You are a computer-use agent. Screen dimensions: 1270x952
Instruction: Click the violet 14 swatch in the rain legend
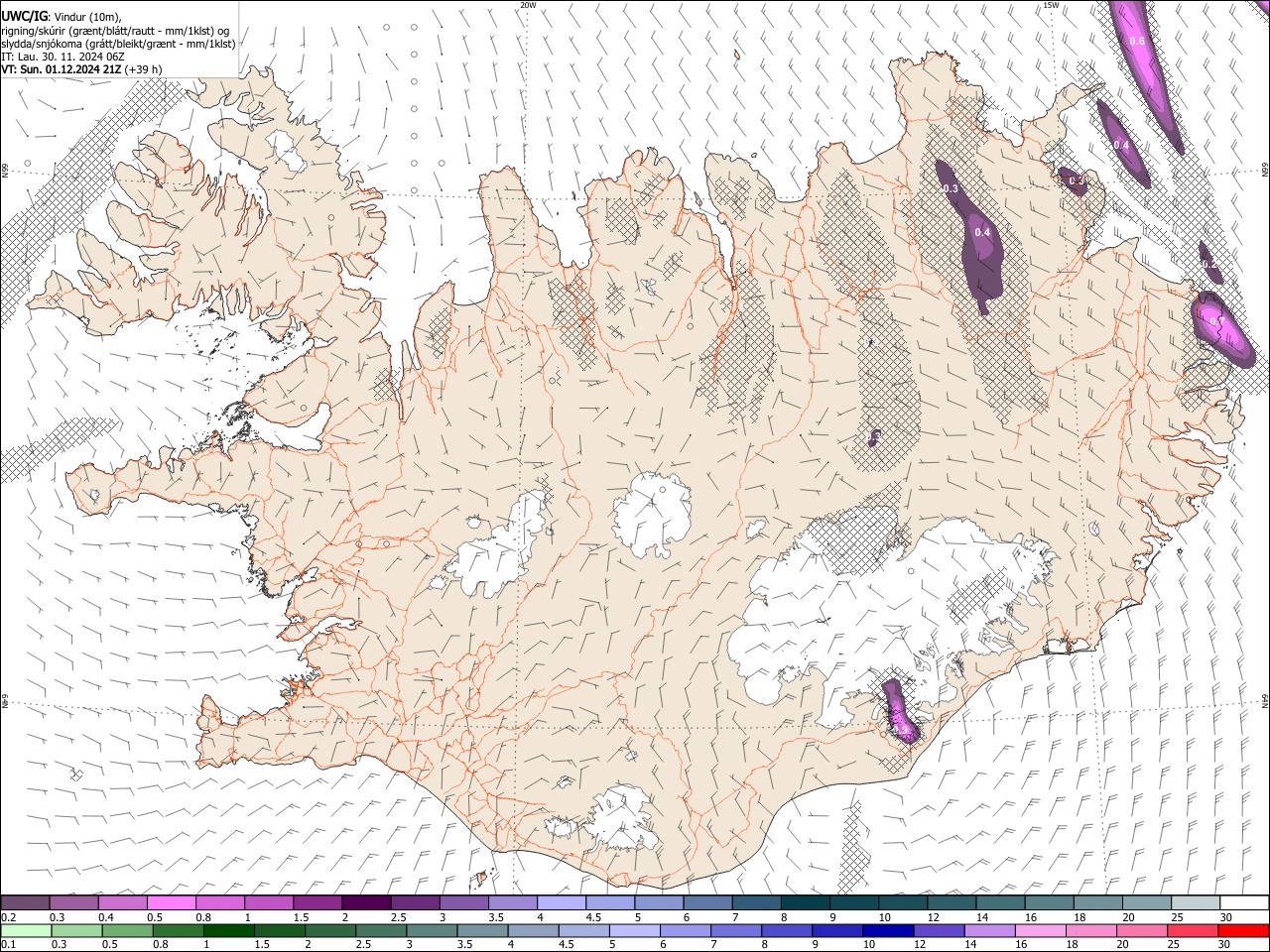point(989,930)
